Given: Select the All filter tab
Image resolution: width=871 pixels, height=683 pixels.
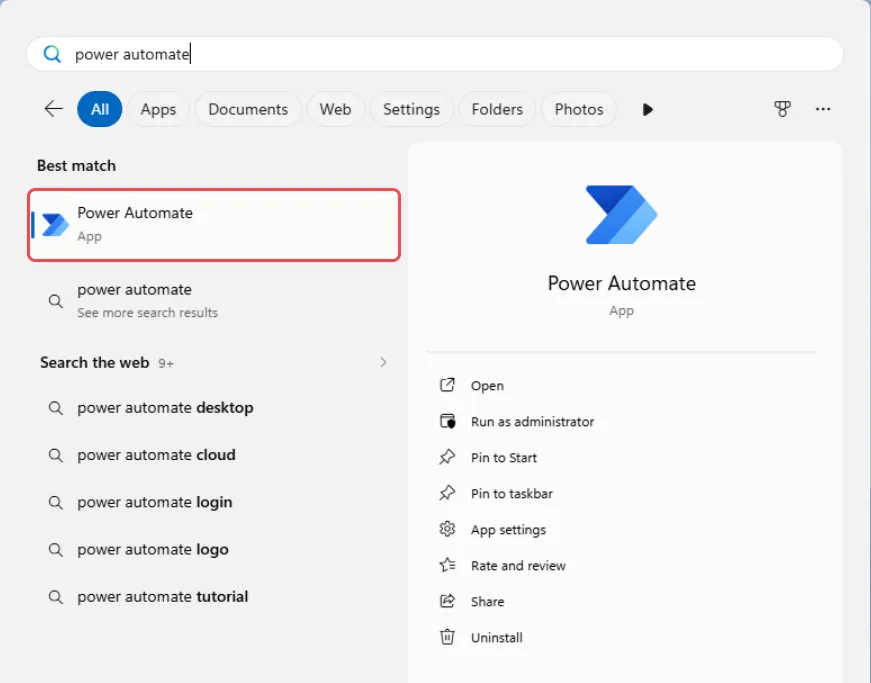Looking at the screenshot, I should [99, 109].
